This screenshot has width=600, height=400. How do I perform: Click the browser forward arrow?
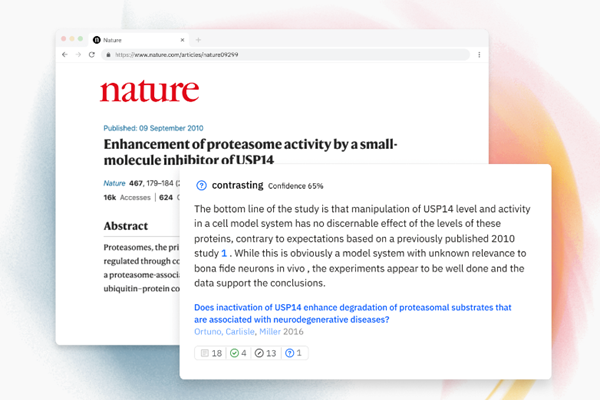click(x=78, y=55)
